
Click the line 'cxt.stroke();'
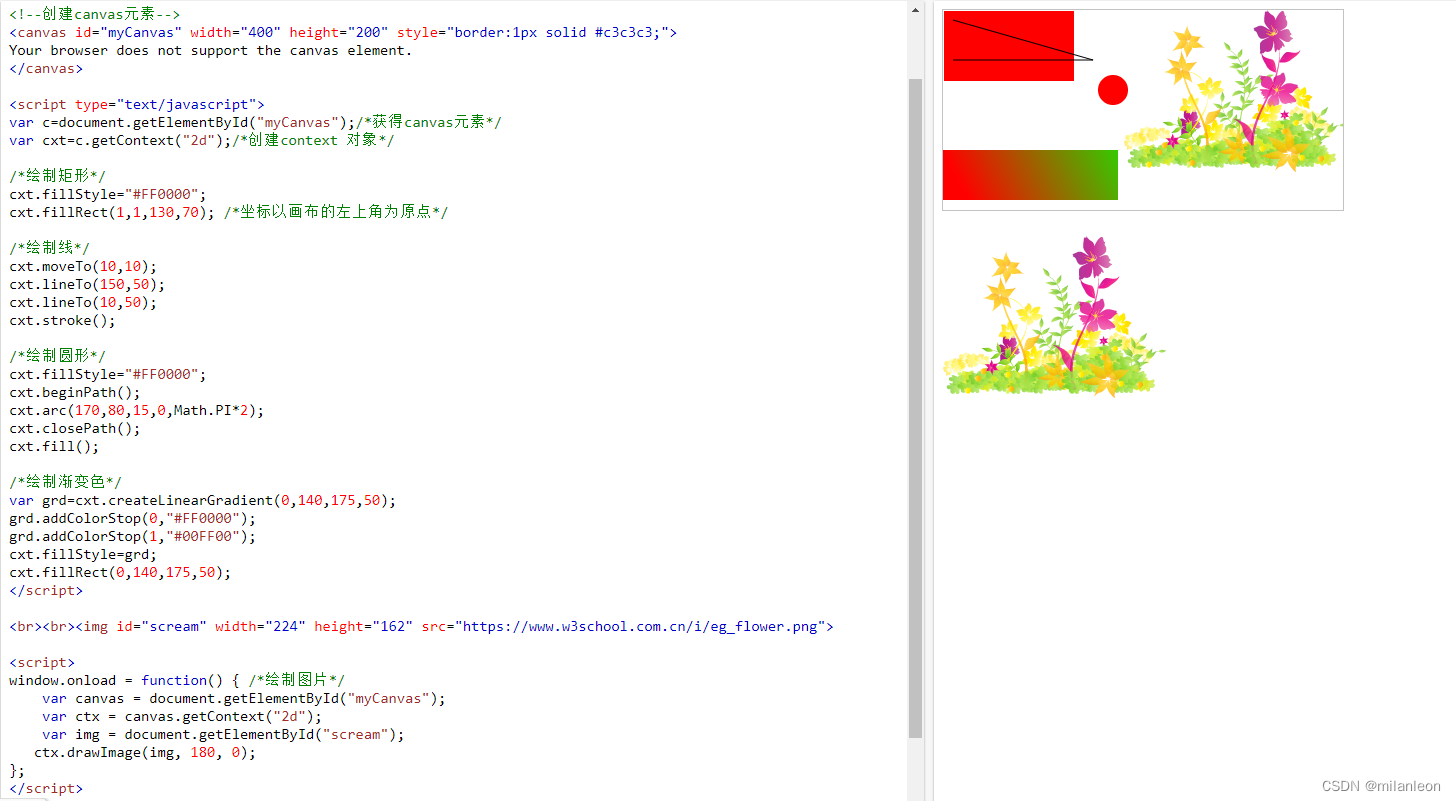[62, 320]
